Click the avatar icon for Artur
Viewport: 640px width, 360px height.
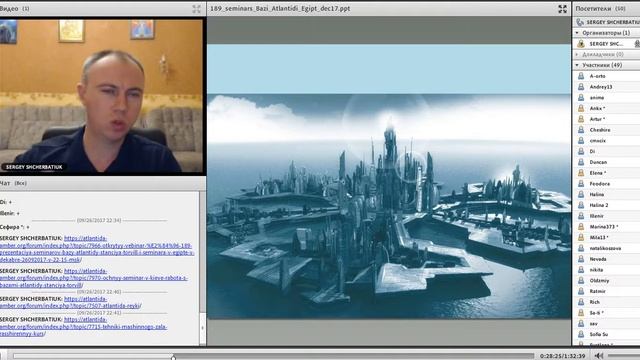(581, 119)
